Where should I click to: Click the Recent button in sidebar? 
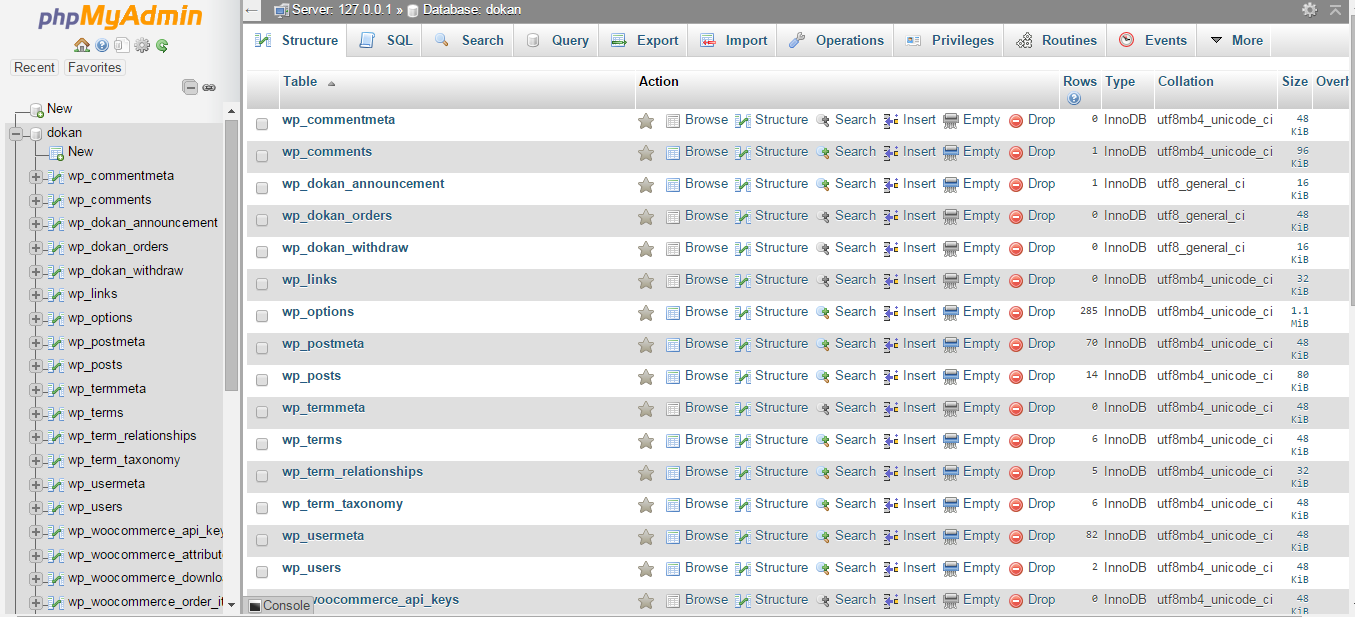point(35,68)
